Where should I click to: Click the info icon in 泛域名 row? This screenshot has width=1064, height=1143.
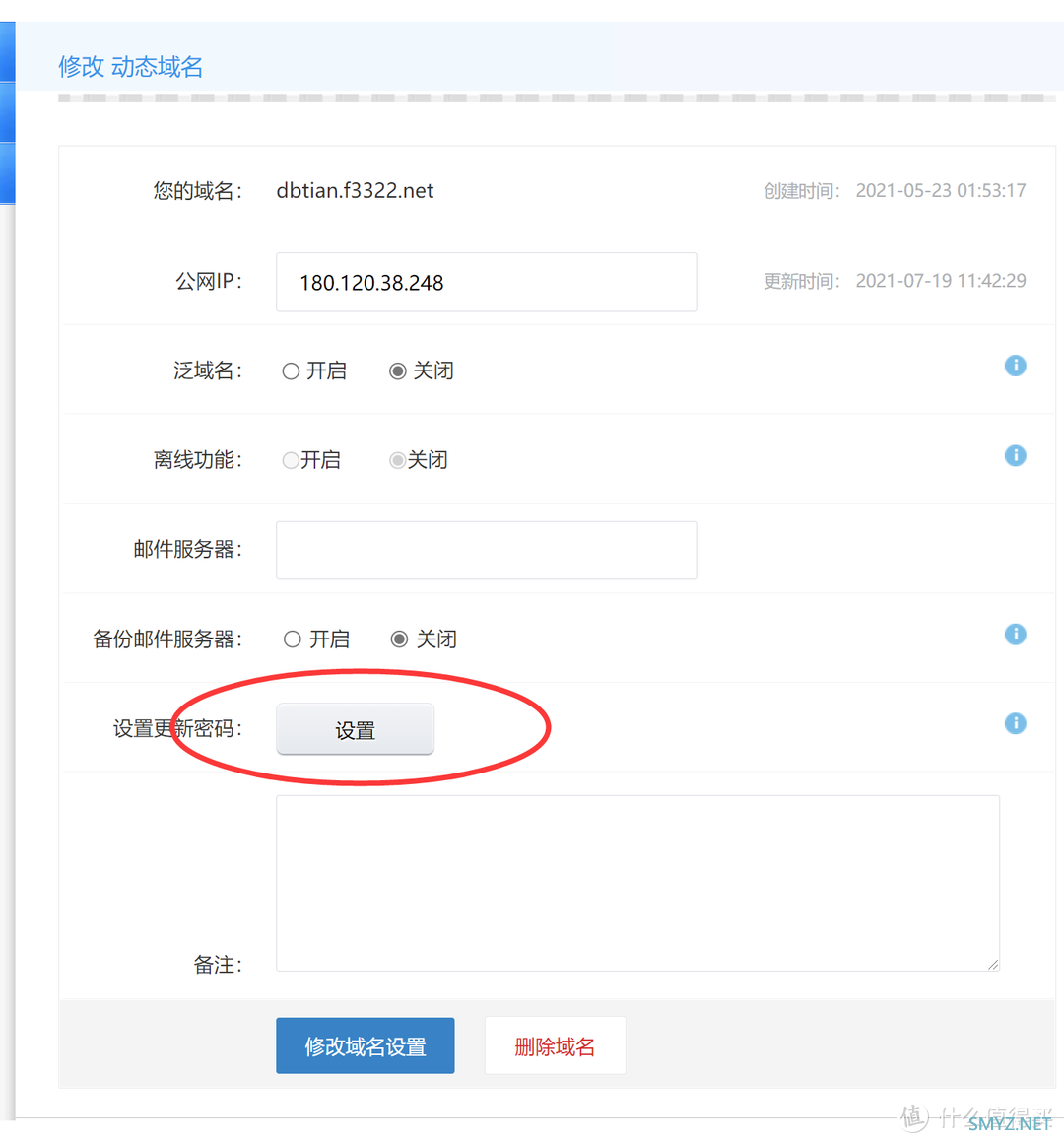click(1015, 366)
